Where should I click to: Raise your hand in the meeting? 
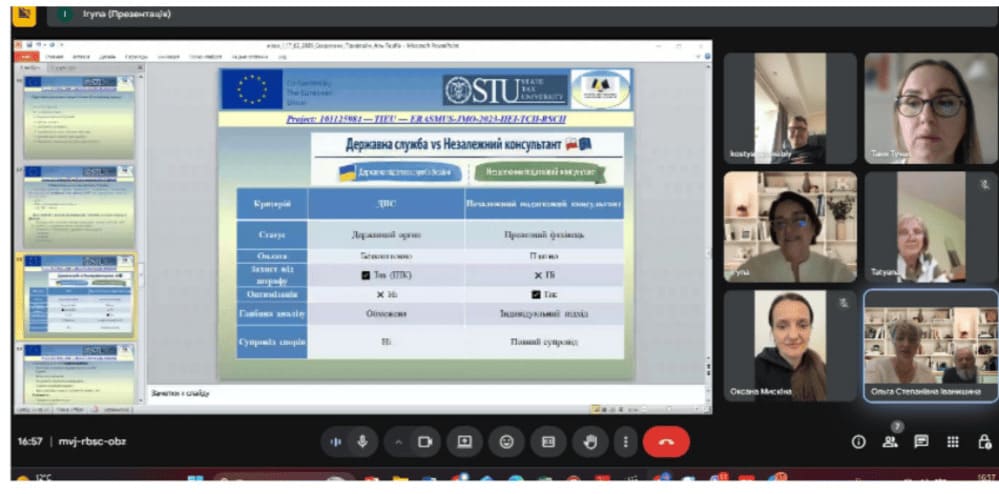pyautogui.click(x=590, y=441)
